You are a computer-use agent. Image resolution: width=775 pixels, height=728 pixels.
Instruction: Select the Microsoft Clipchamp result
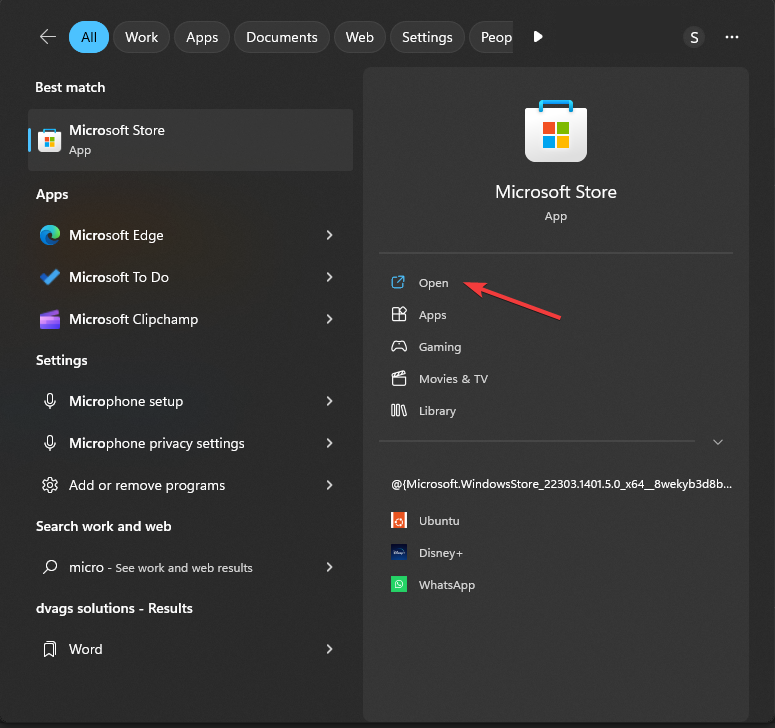click(132, 319)
